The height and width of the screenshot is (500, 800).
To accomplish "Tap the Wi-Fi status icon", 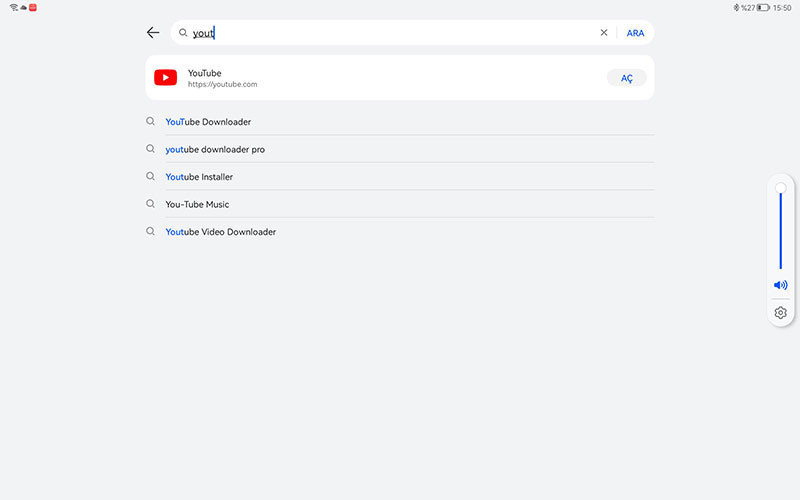I will pos(14,7).
